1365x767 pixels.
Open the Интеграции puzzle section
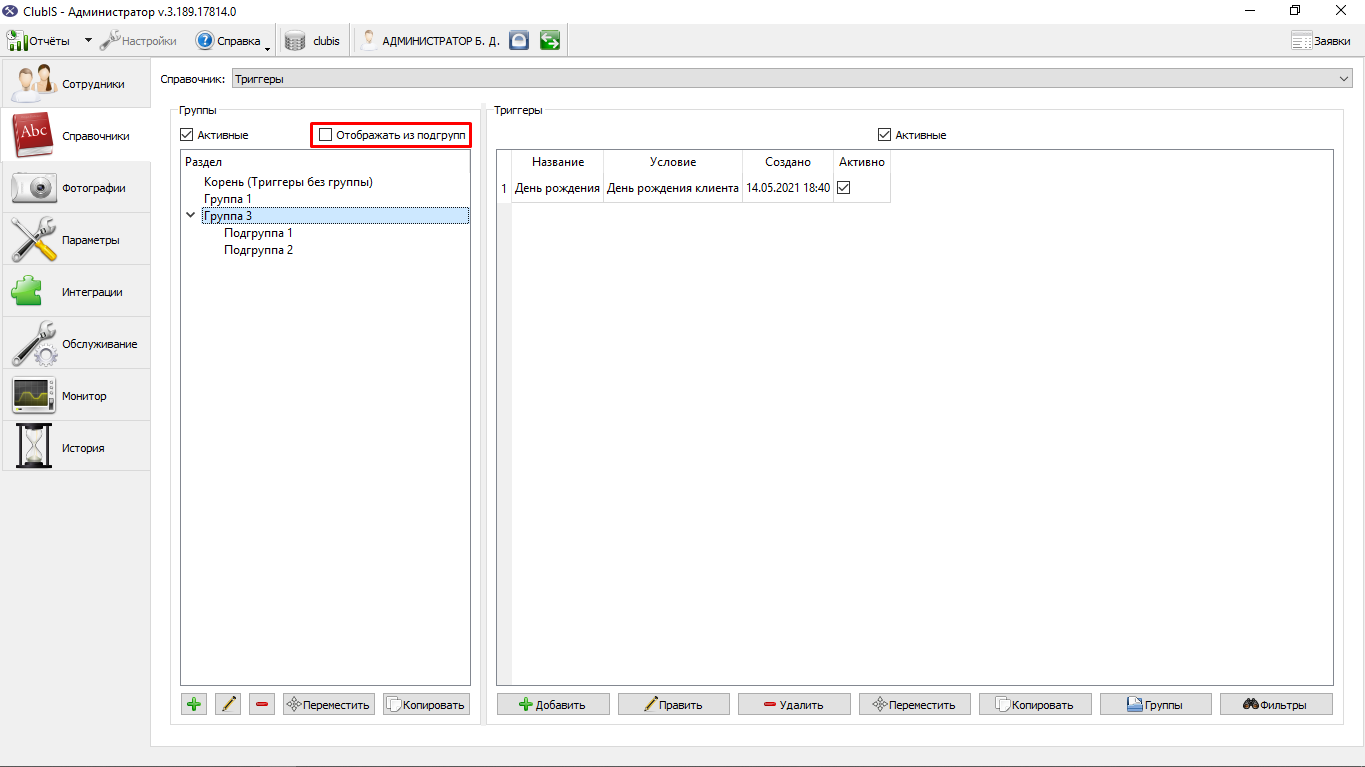[76, 291]
